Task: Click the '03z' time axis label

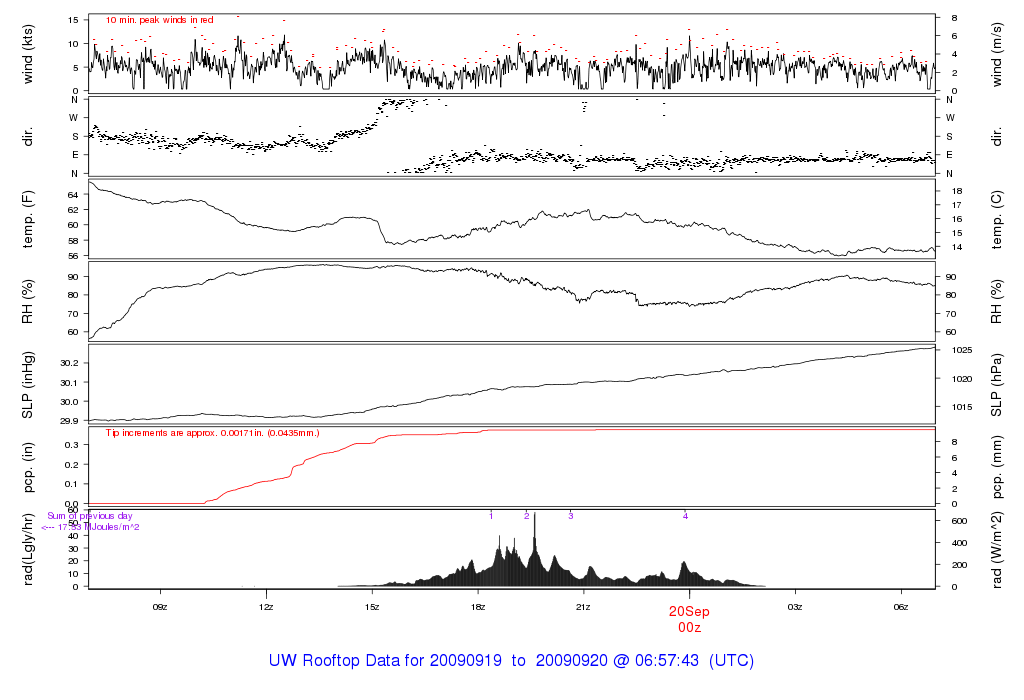Action: click(x=795, y=607)
